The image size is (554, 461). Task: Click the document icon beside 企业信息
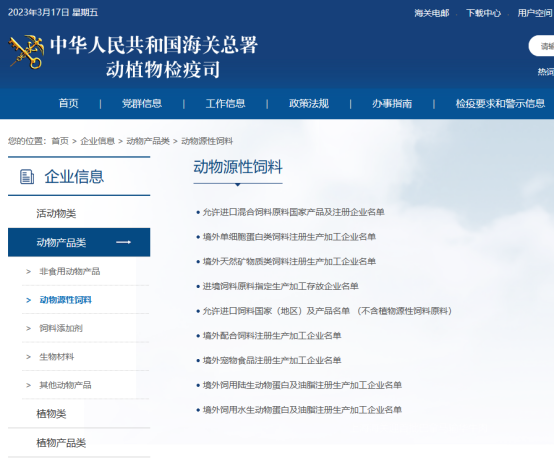27,177
